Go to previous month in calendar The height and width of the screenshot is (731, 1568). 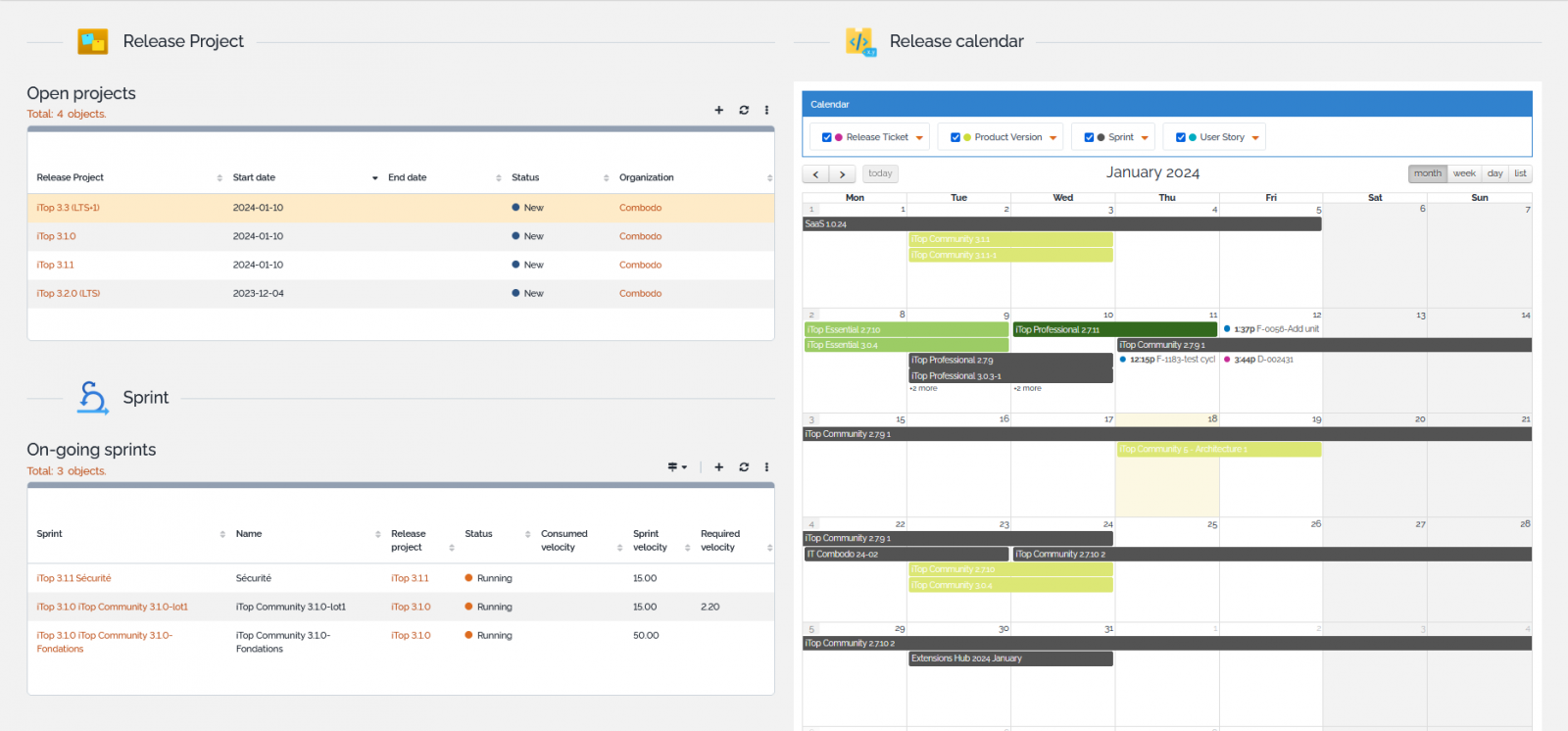click(x=815, y=174)
